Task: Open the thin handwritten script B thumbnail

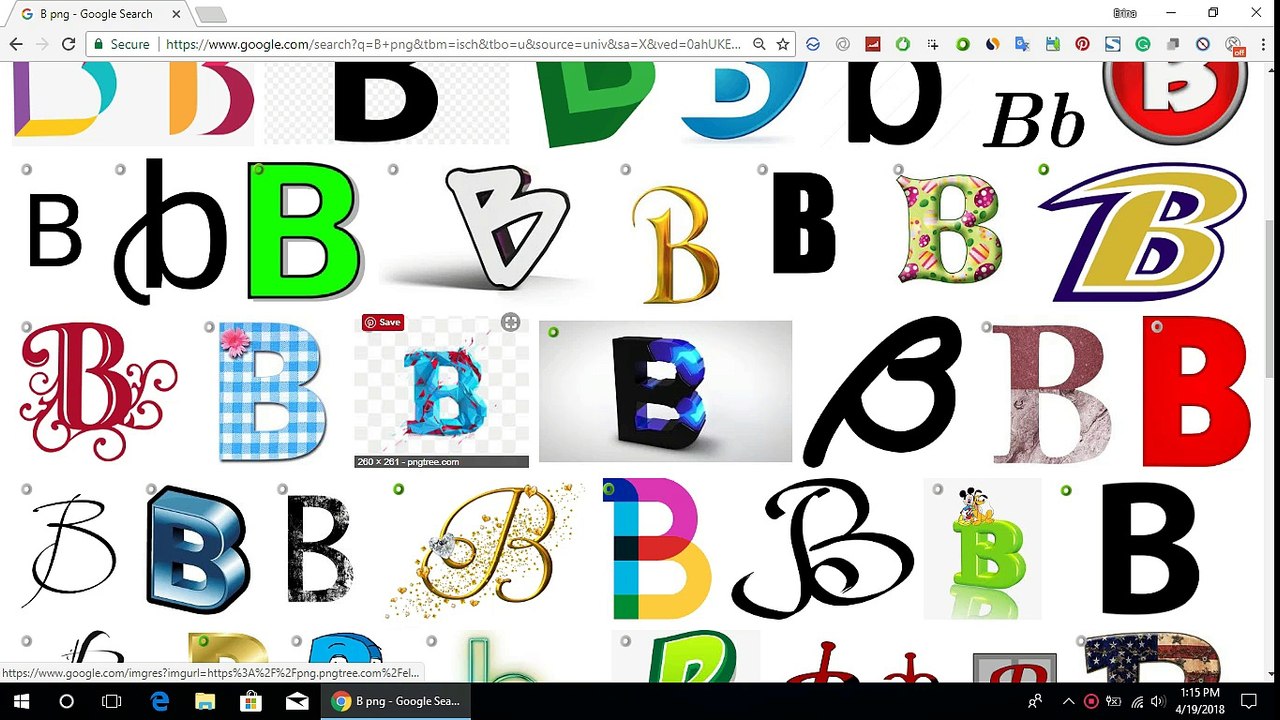Action: 72,550
